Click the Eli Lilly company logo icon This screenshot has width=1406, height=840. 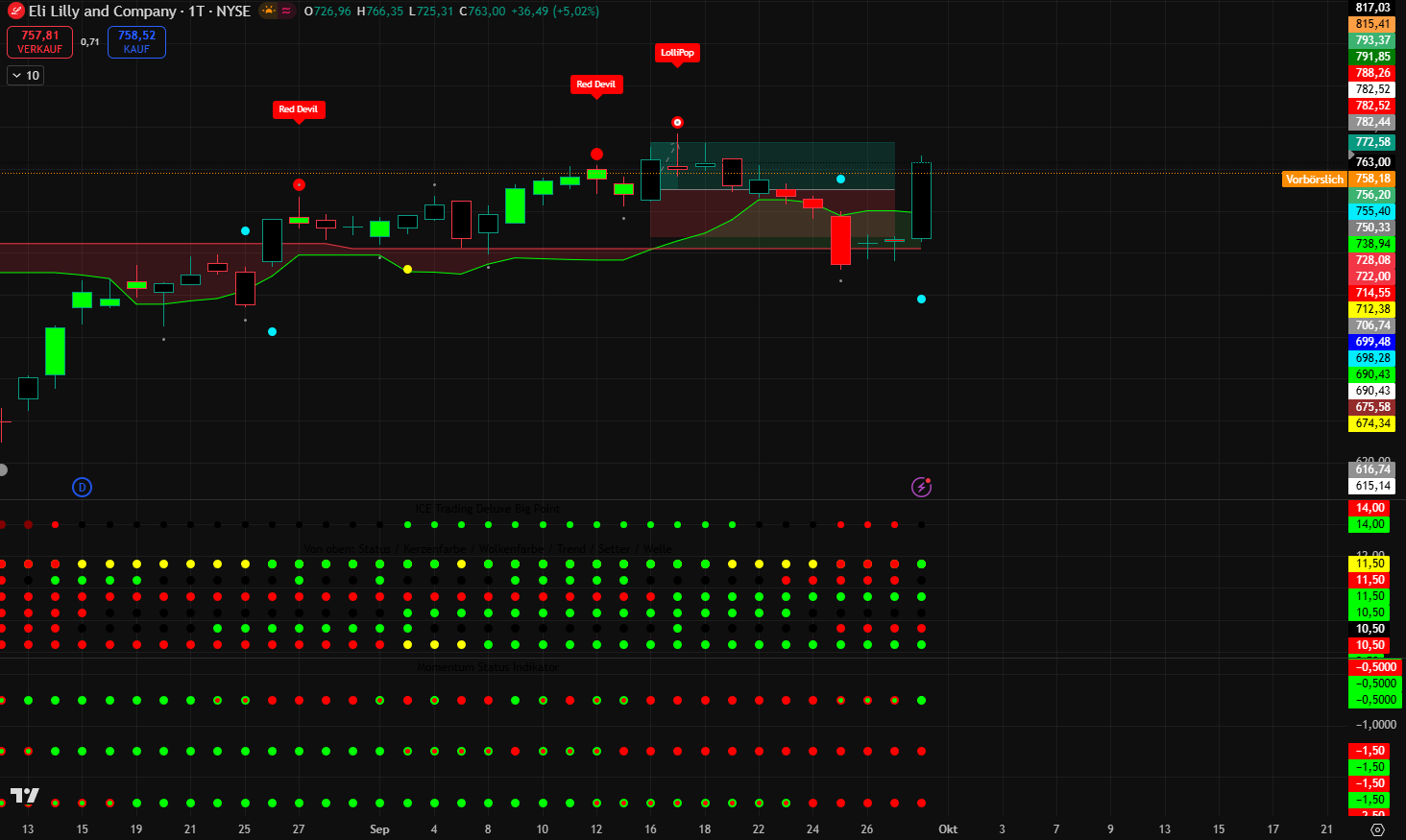click(16, 12)
